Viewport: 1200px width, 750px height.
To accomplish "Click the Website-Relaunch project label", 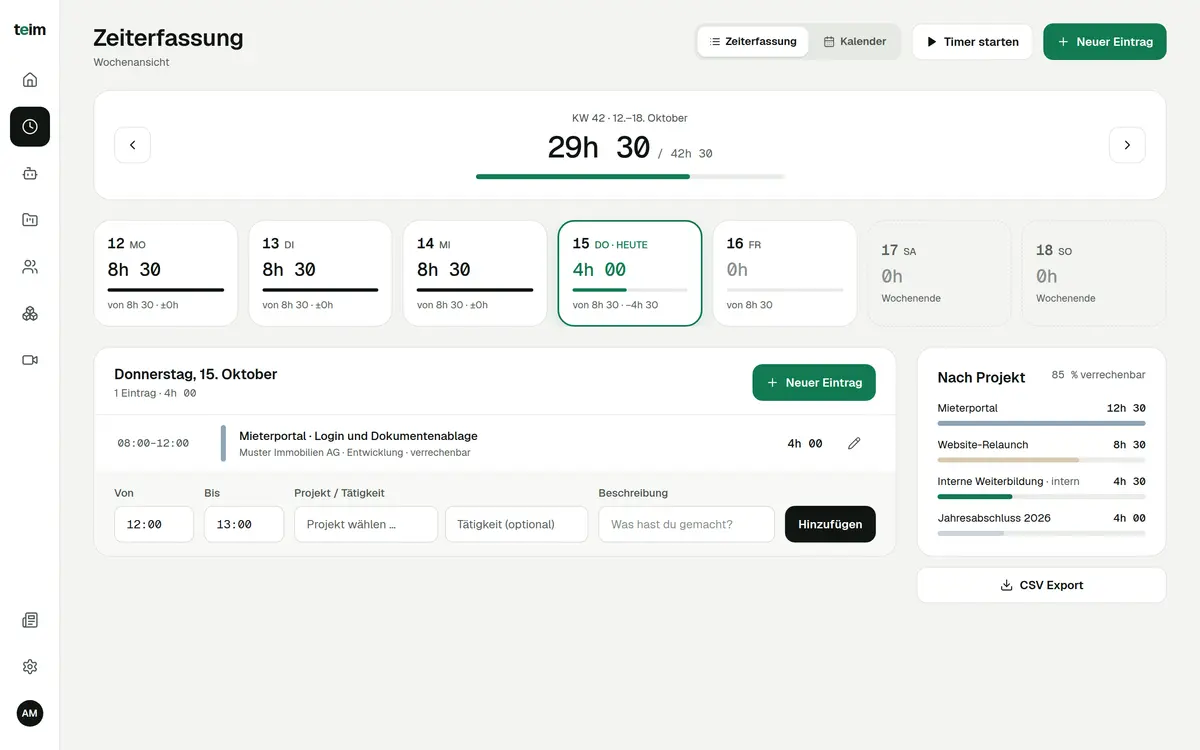I will coord(983,444).
